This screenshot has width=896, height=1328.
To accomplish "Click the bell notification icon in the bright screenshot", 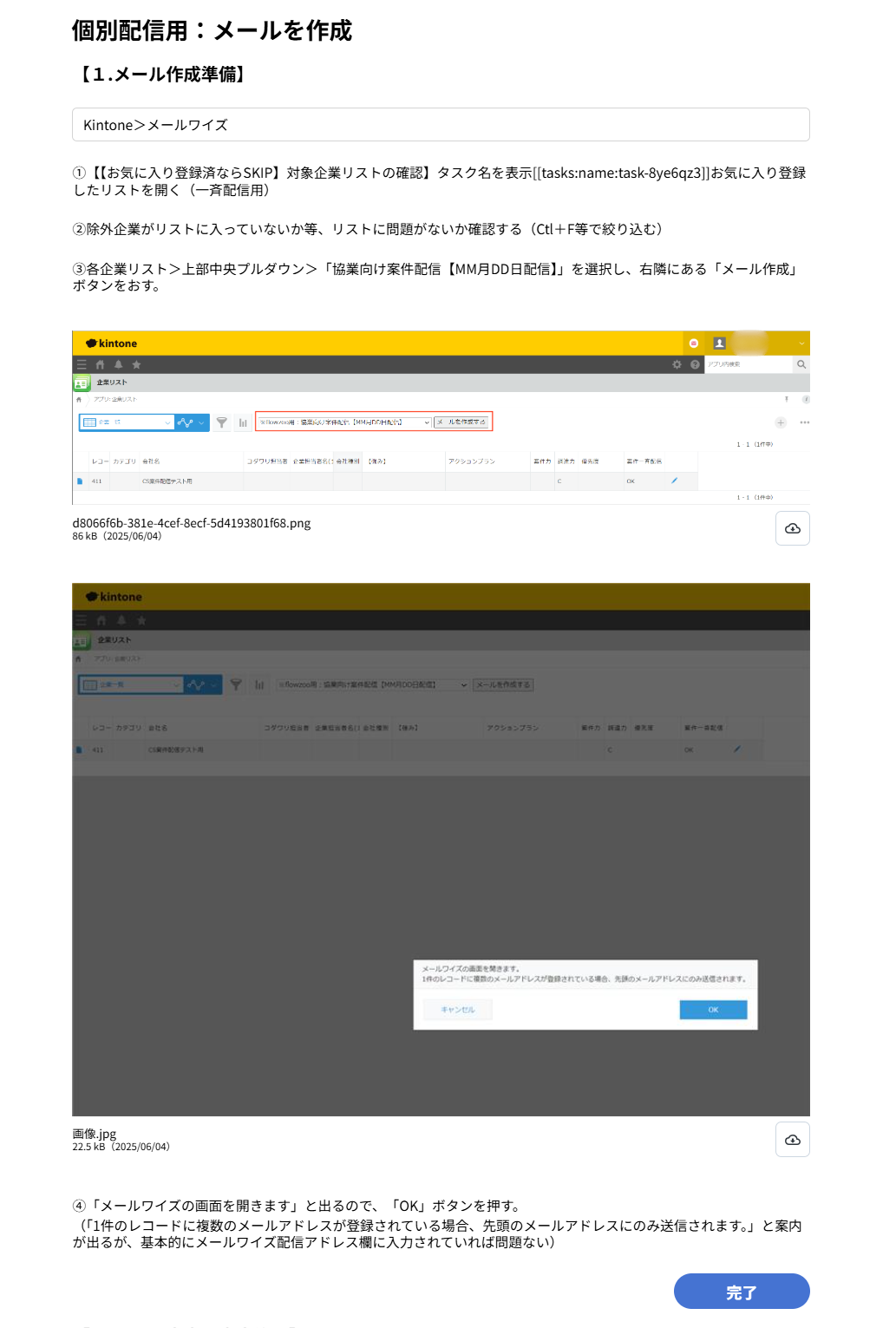I will click(118, 365).
